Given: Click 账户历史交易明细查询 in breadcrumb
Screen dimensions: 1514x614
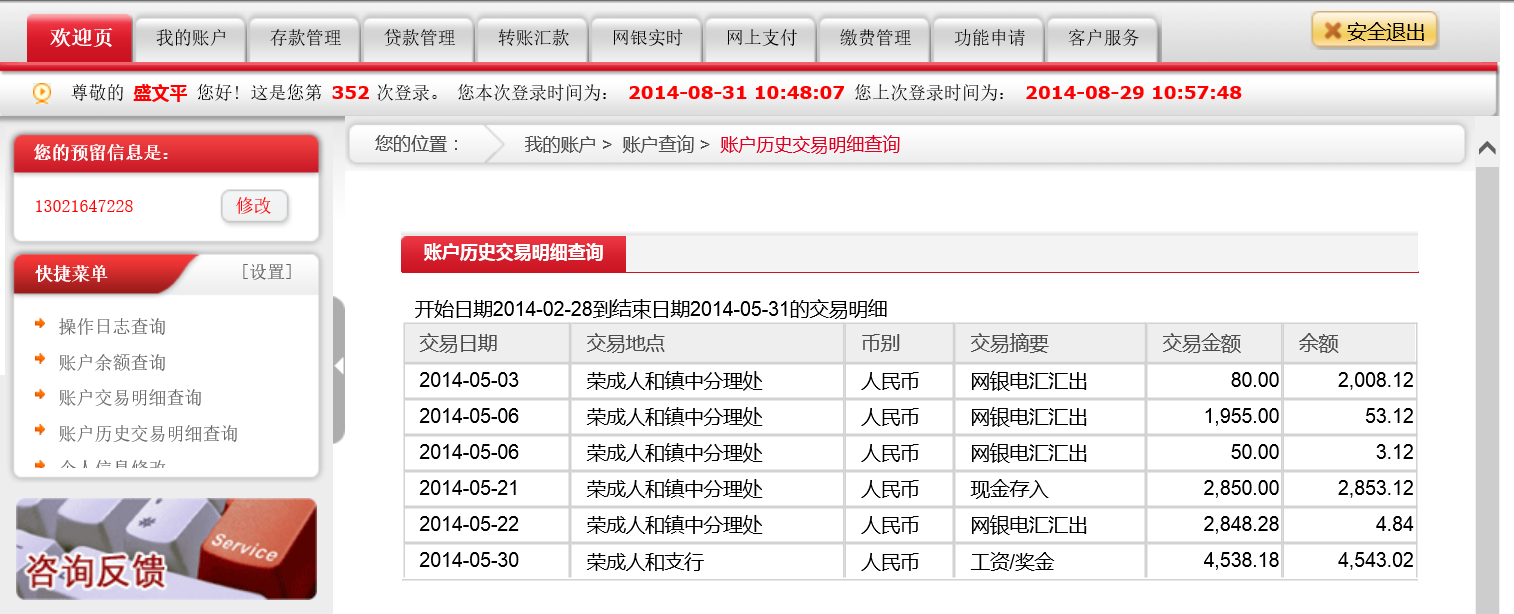Looking at the screenshot, I should (810, 144).
